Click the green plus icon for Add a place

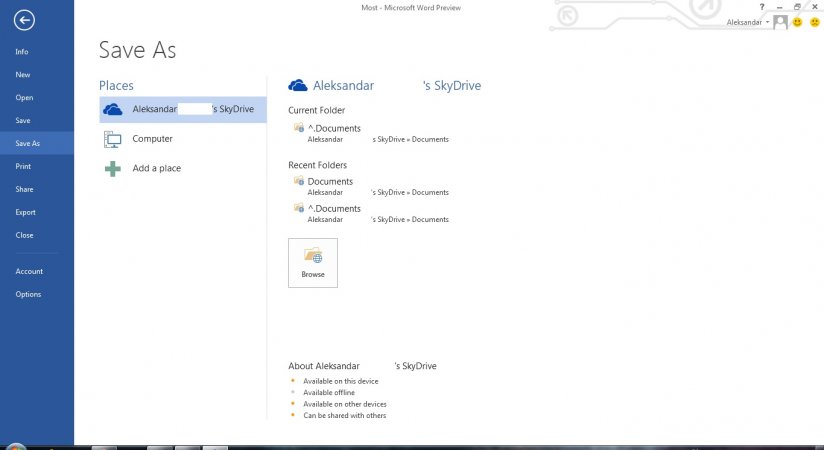(112, 169)
